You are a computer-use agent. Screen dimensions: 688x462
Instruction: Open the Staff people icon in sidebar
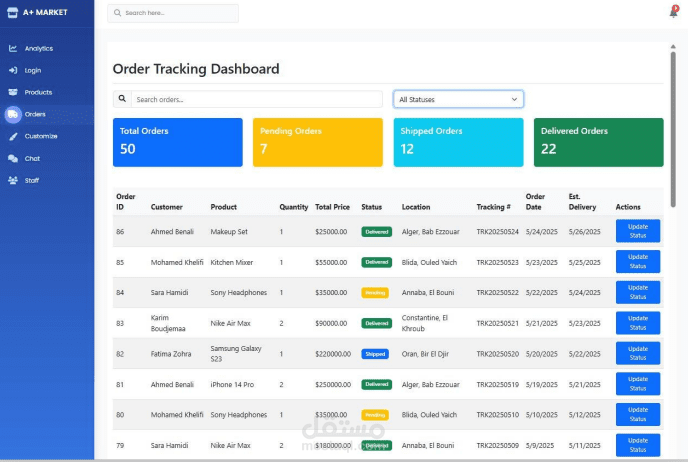point(13,180)
